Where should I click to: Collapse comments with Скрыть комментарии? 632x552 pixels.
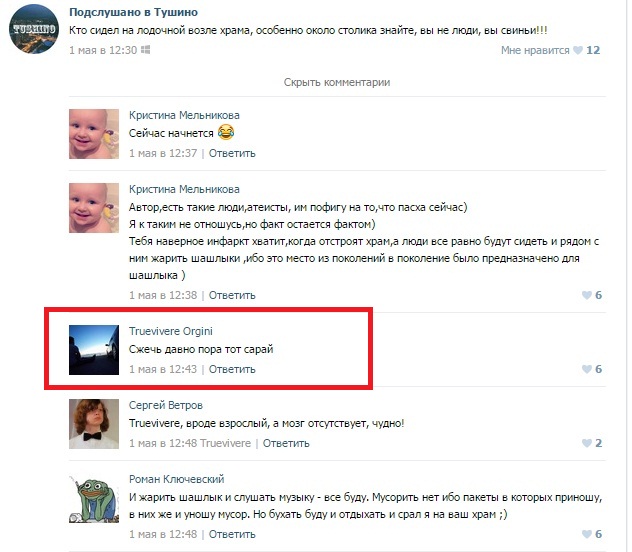coord(337,82)
